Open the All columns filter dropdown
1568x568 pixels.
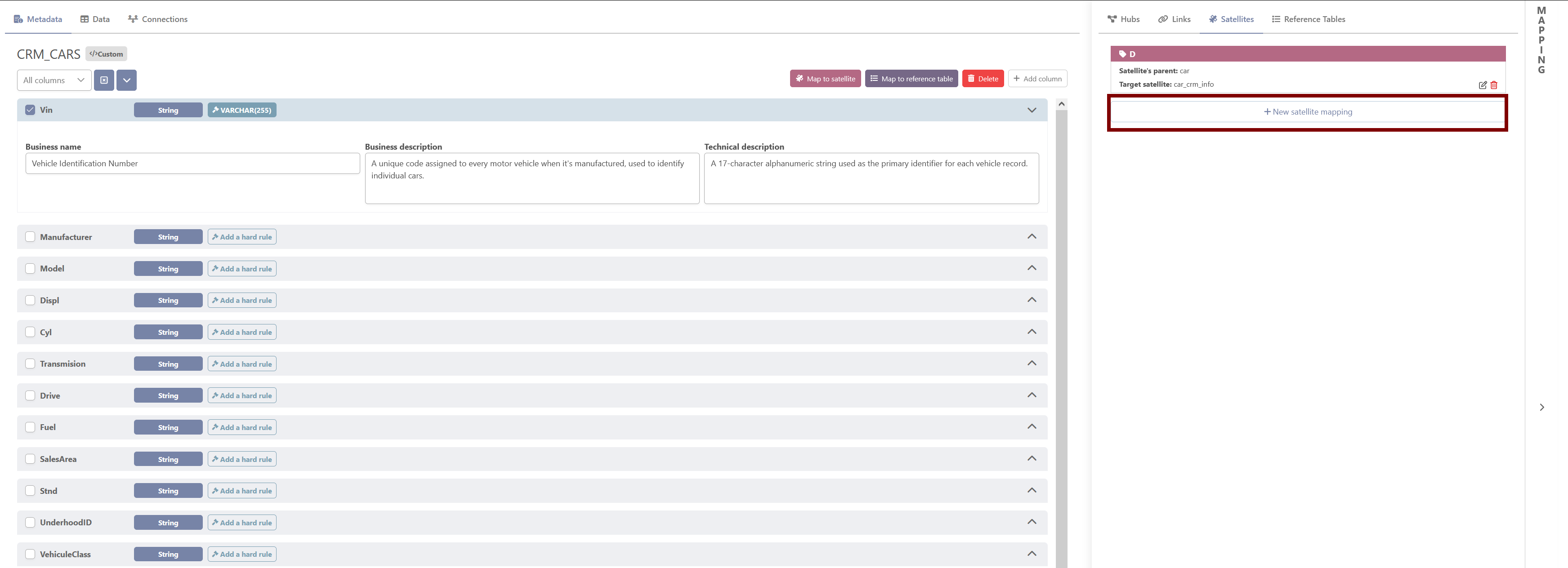pyautogui.click(x=54, y=80)
